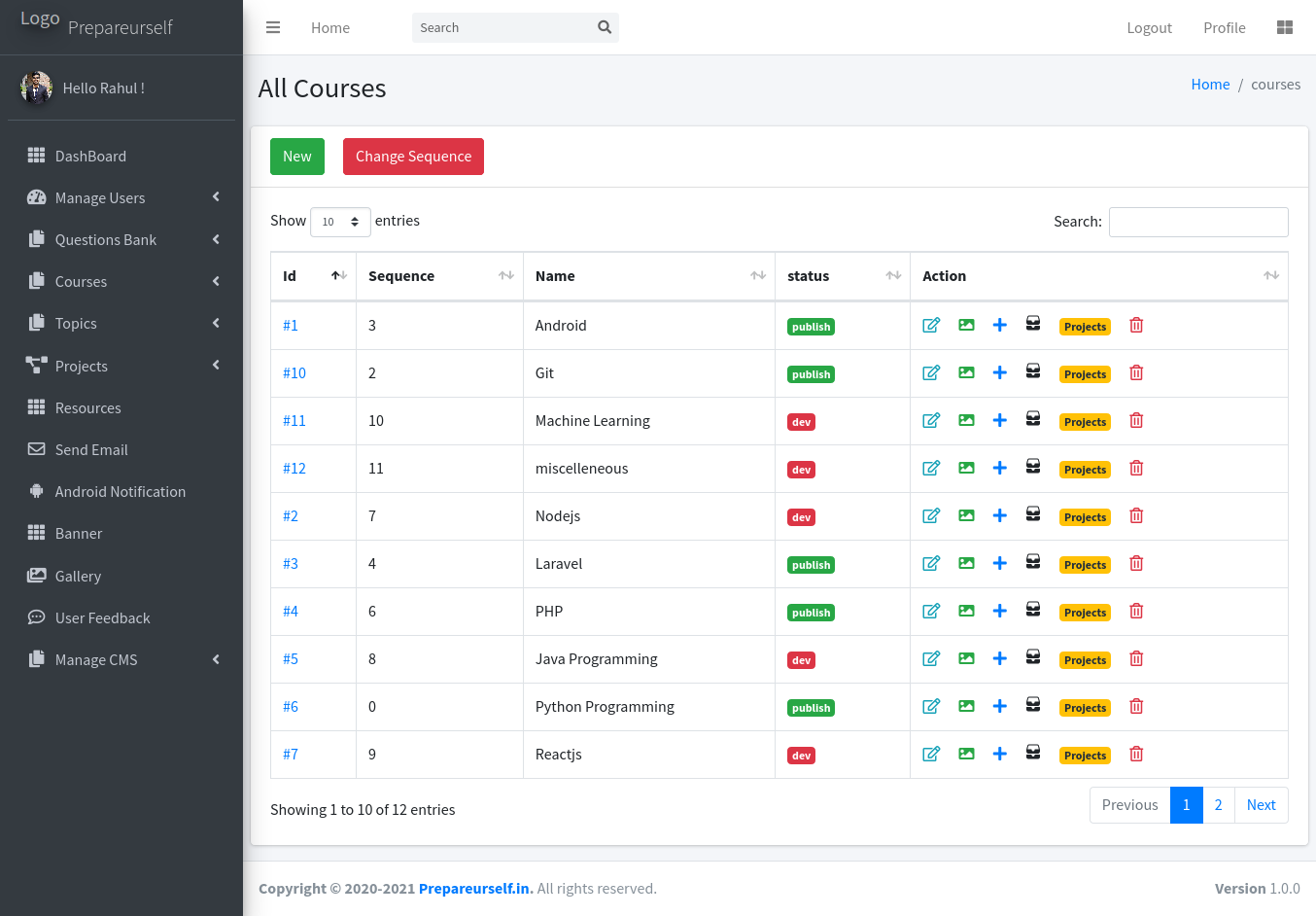Open the apps grid icon in top bar
The image size is (1316, 916).
[x=1285, y=27]
